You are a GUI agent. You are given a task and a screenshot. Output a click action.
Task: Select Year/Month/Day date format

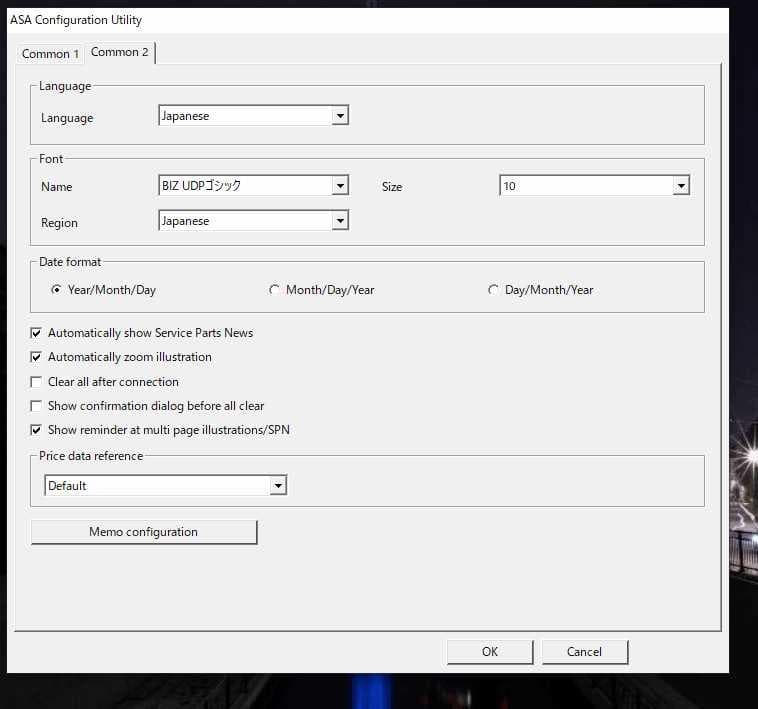pyautogui.click(x=56, y=290)
